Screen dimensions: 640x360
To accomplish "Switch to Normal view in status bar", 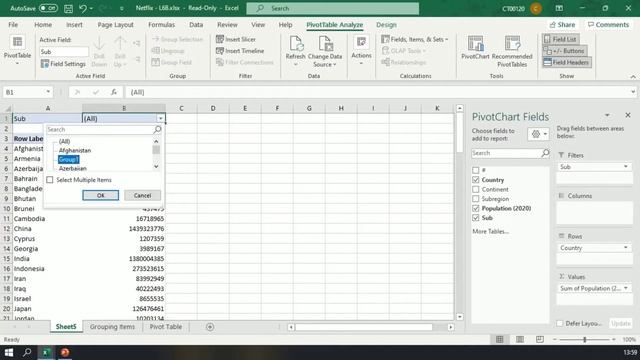I will (x=499, y=339).
